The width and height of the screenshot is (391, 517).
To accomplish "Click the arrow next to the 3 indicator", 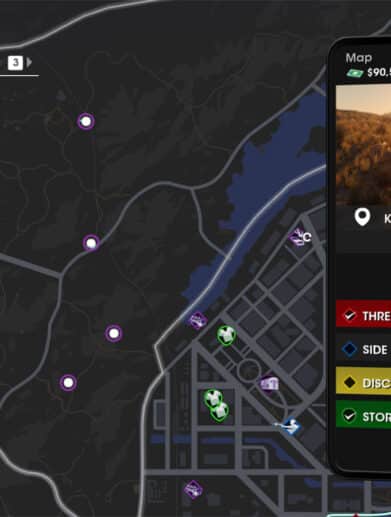I will click(29, 62).
